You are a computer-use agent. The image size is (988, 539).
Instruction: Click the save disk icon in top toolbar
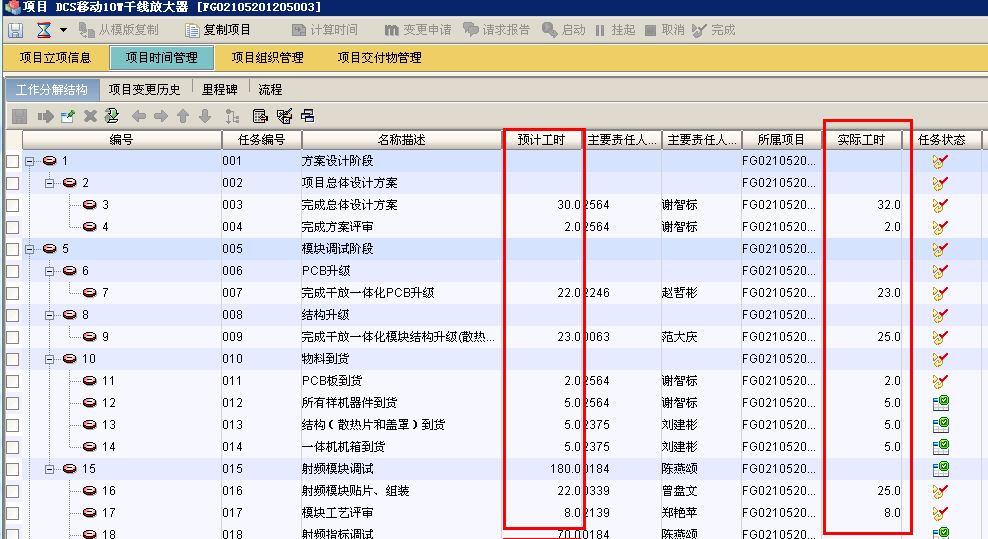(17, 30)
